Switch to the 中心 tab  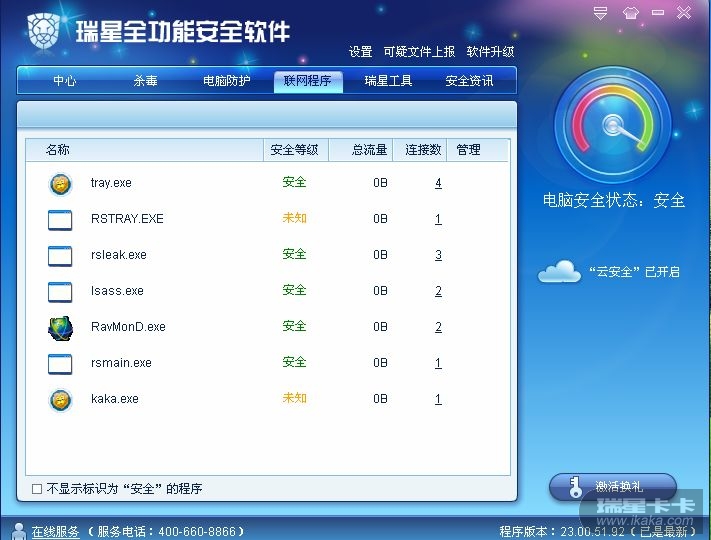tap(64, 81)
